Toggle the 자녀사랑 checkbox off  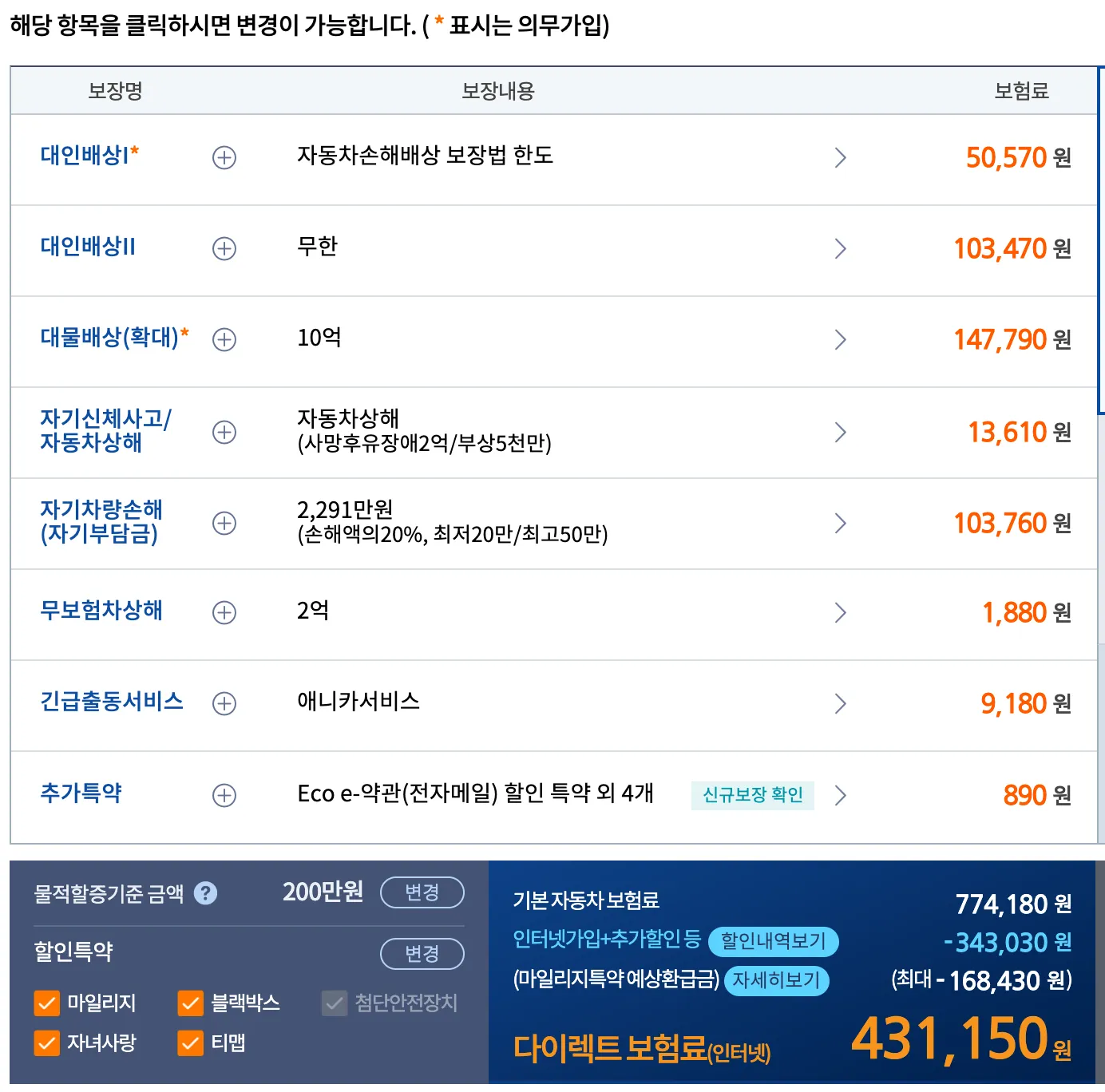(x=46, y=1043)
